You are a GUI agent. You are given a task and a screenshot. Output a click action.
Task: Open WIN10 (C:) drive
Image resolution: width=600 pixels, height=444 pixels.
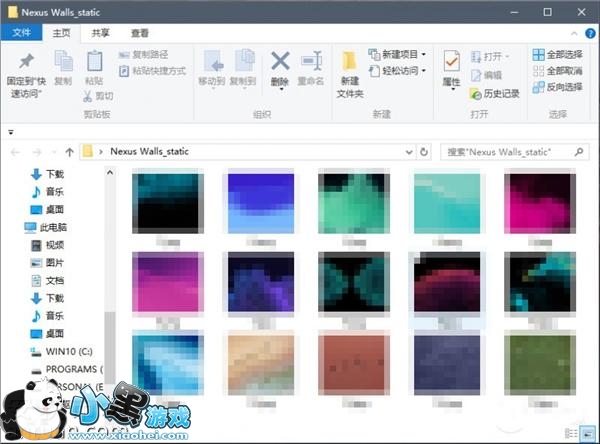(x=61, y=351)
